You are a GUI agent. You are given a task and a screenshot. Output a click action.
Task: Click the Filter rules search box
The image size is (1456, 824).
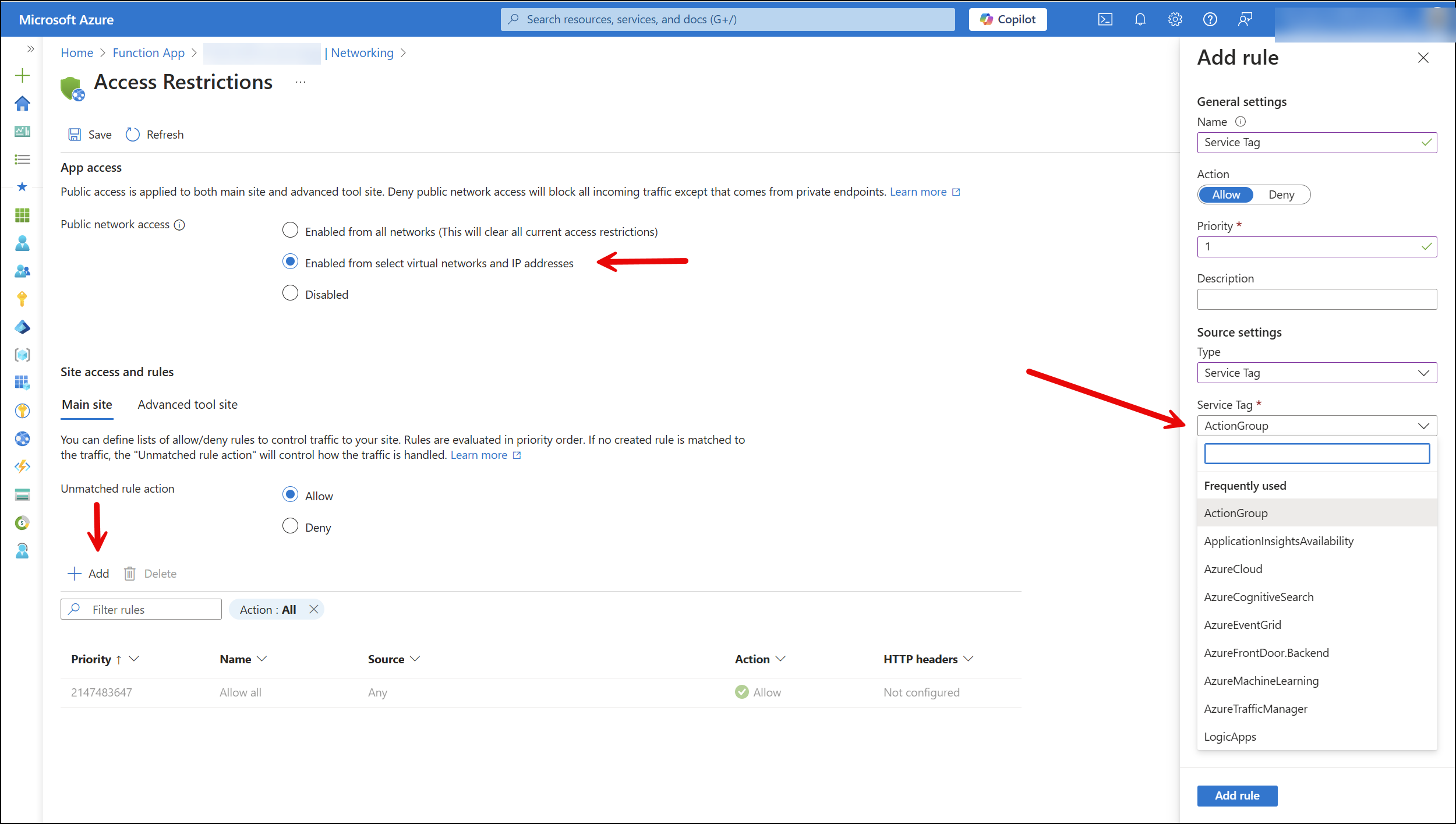141,609
